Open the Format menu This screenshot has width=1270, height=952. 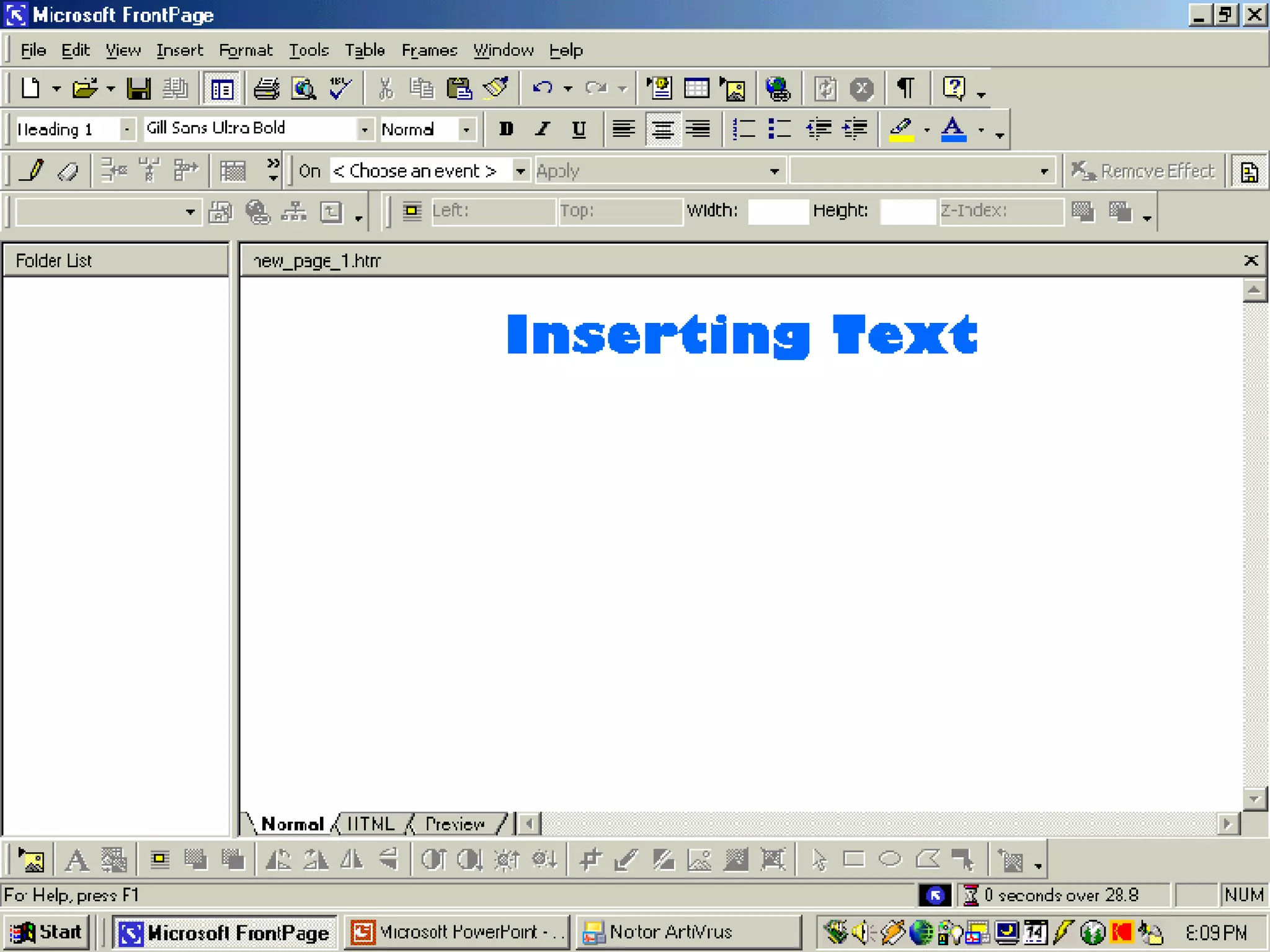[x=246, y=50]
